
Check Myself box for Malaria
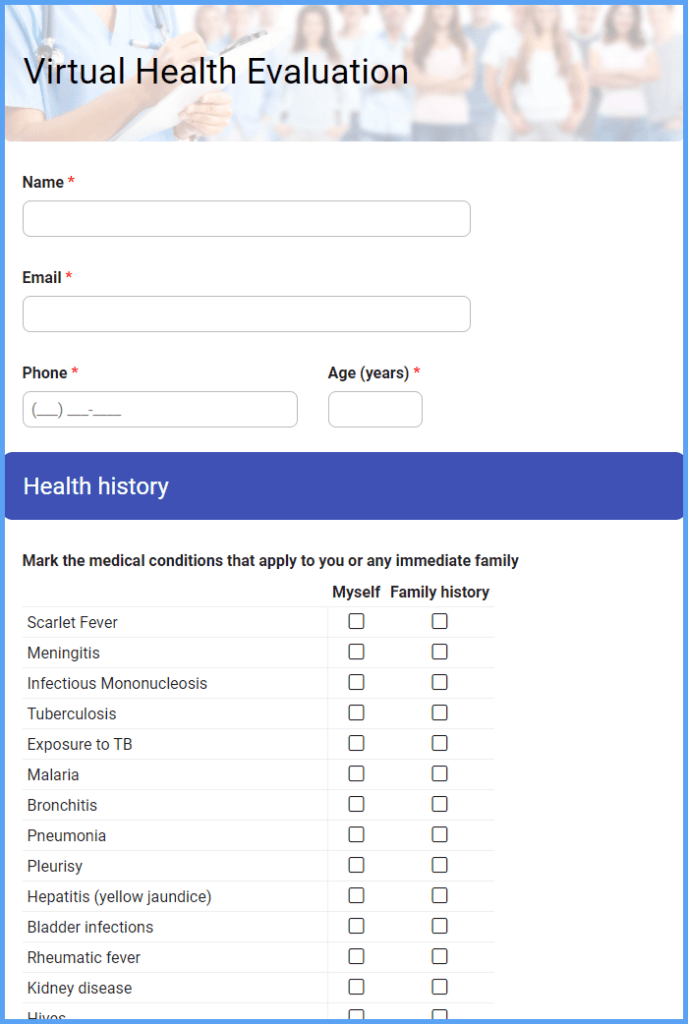coord(356,774)
